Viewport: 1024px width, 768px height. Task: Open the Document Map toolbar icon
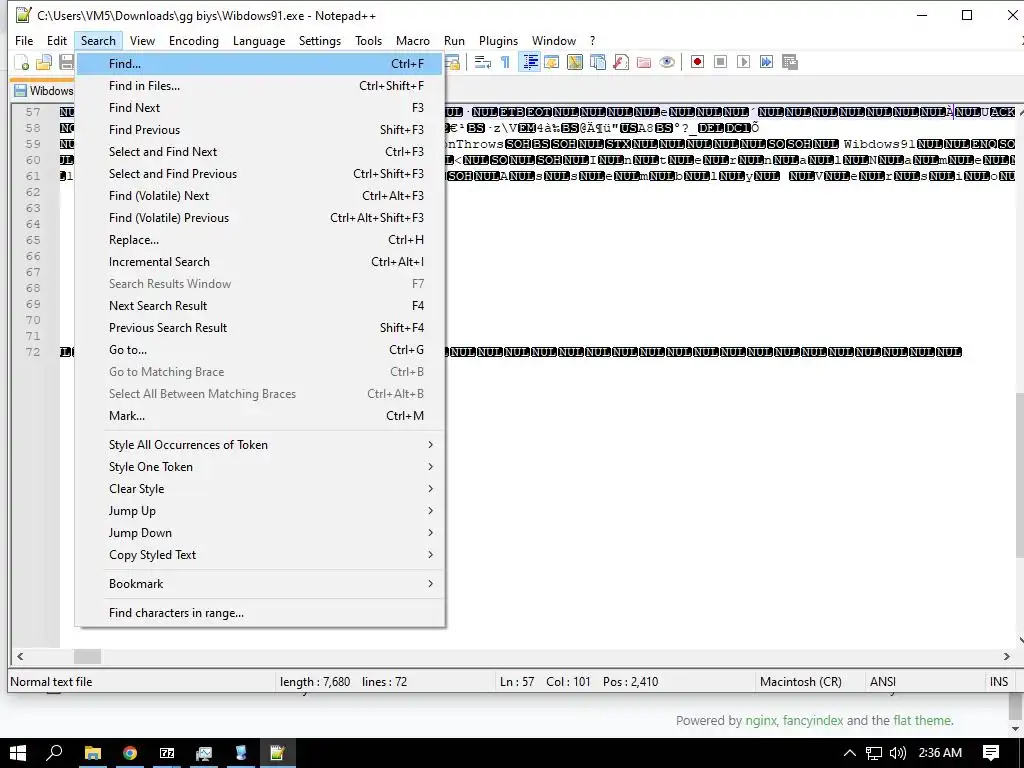[x=575, y=62]
